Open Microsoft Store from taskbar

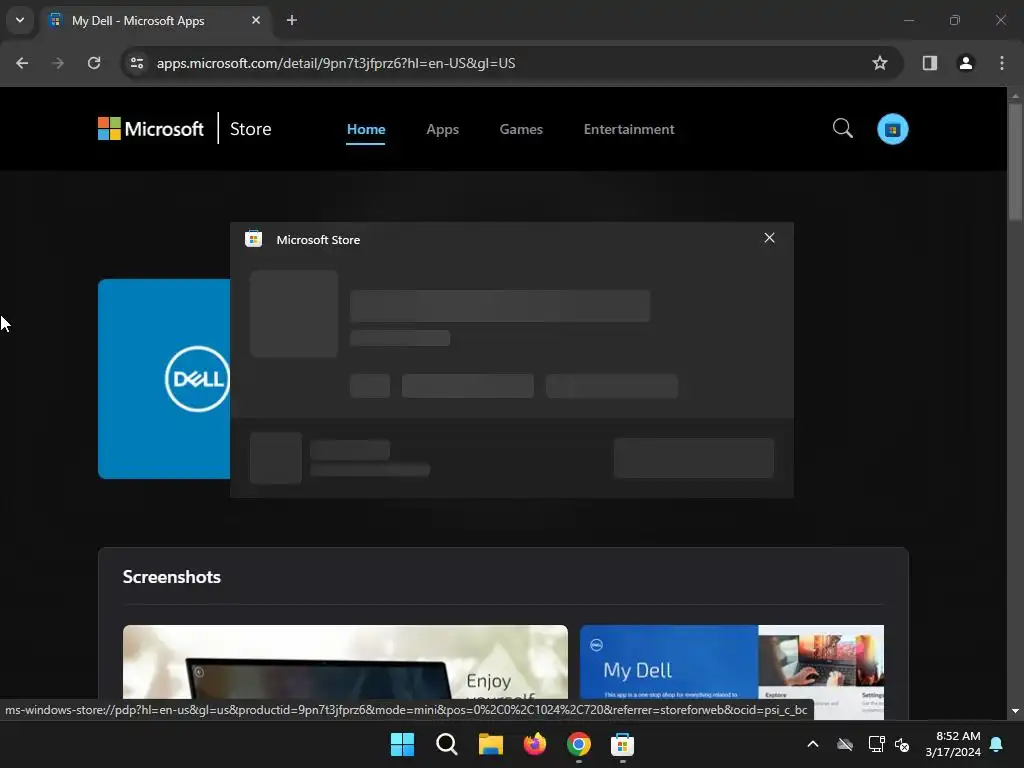pos(622,744)
